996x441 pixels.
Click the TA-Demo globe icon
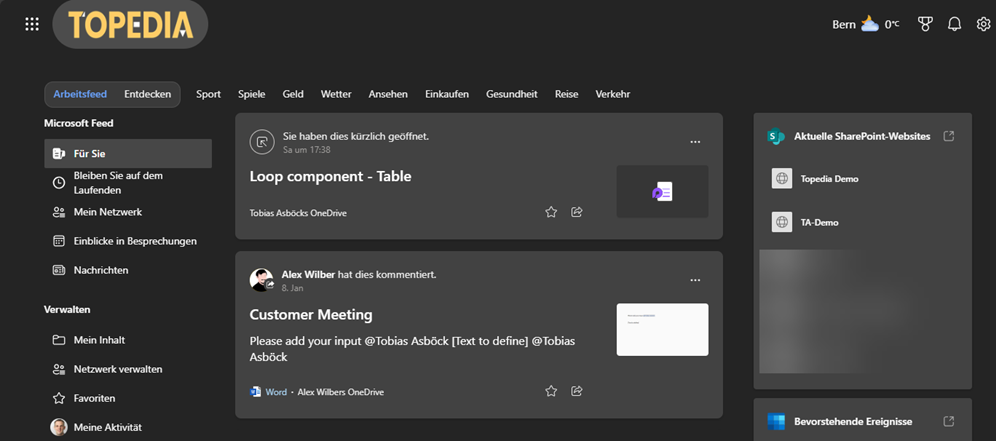click(x=782, y=222)
